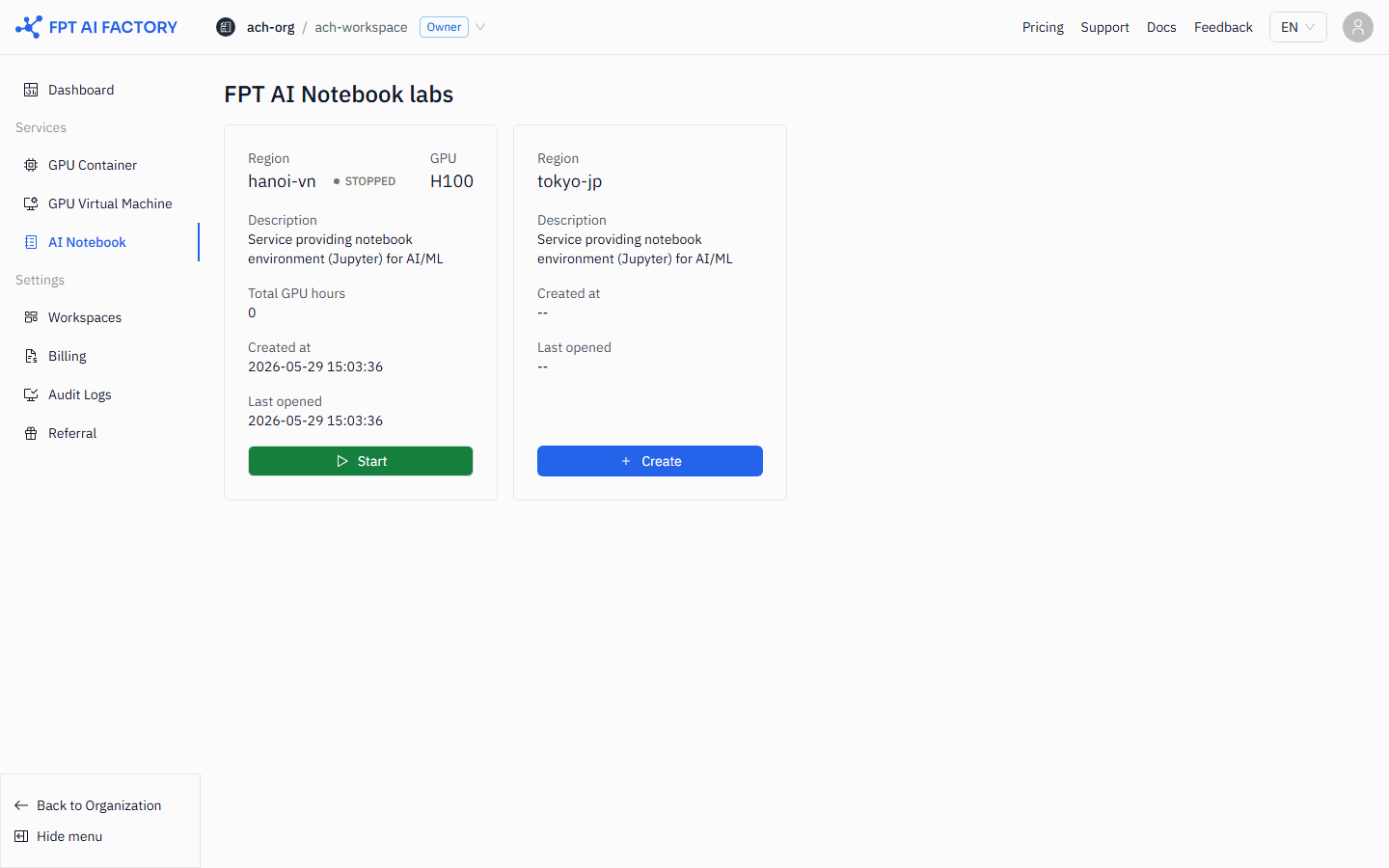The height and width of the screenshot is (868, 1389).
Task: Click the hanoi-vn region name
Action: (282, 181)
